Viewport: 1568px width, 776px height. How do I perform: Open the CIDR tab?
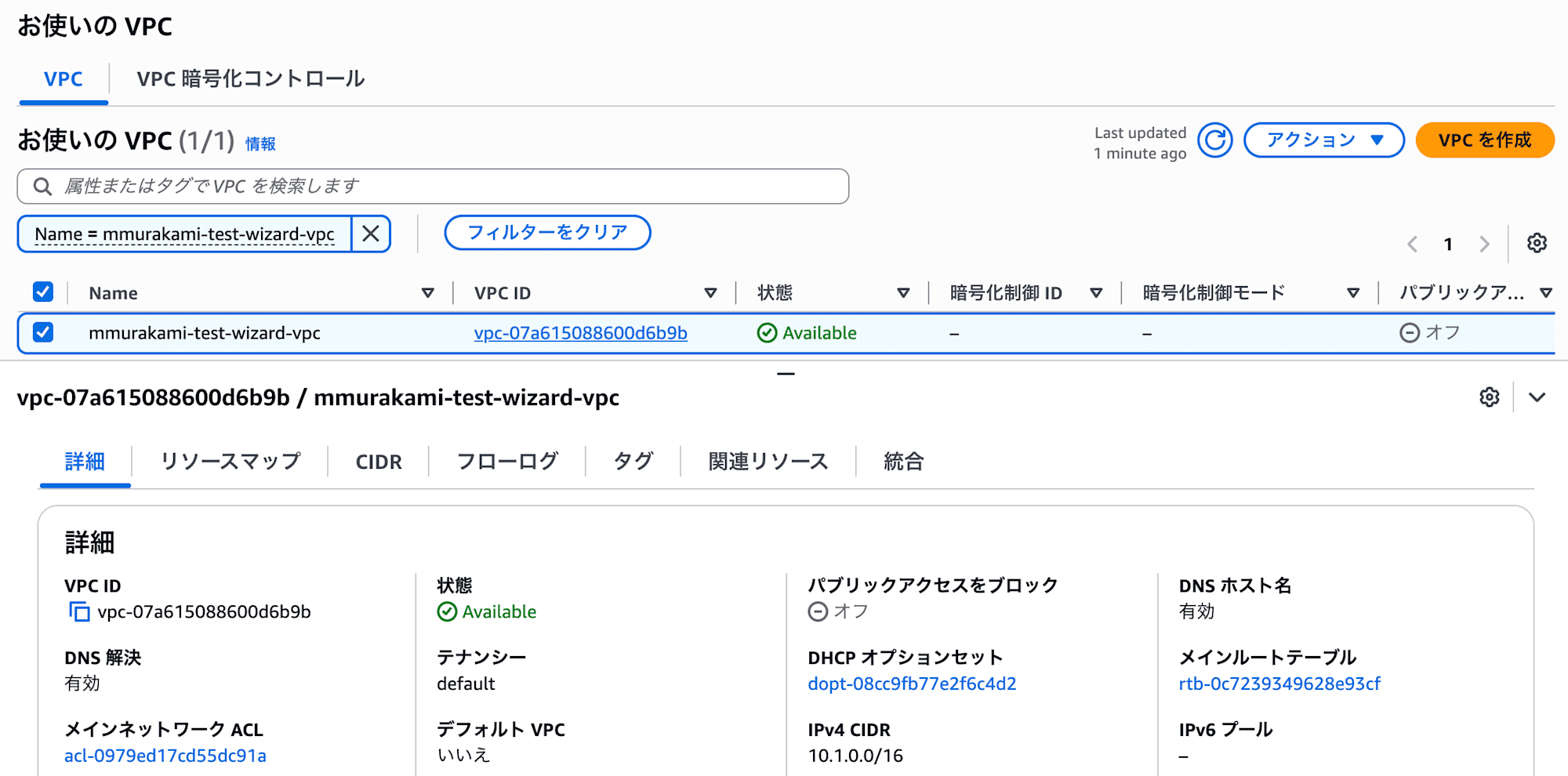(x=379, y=462)
